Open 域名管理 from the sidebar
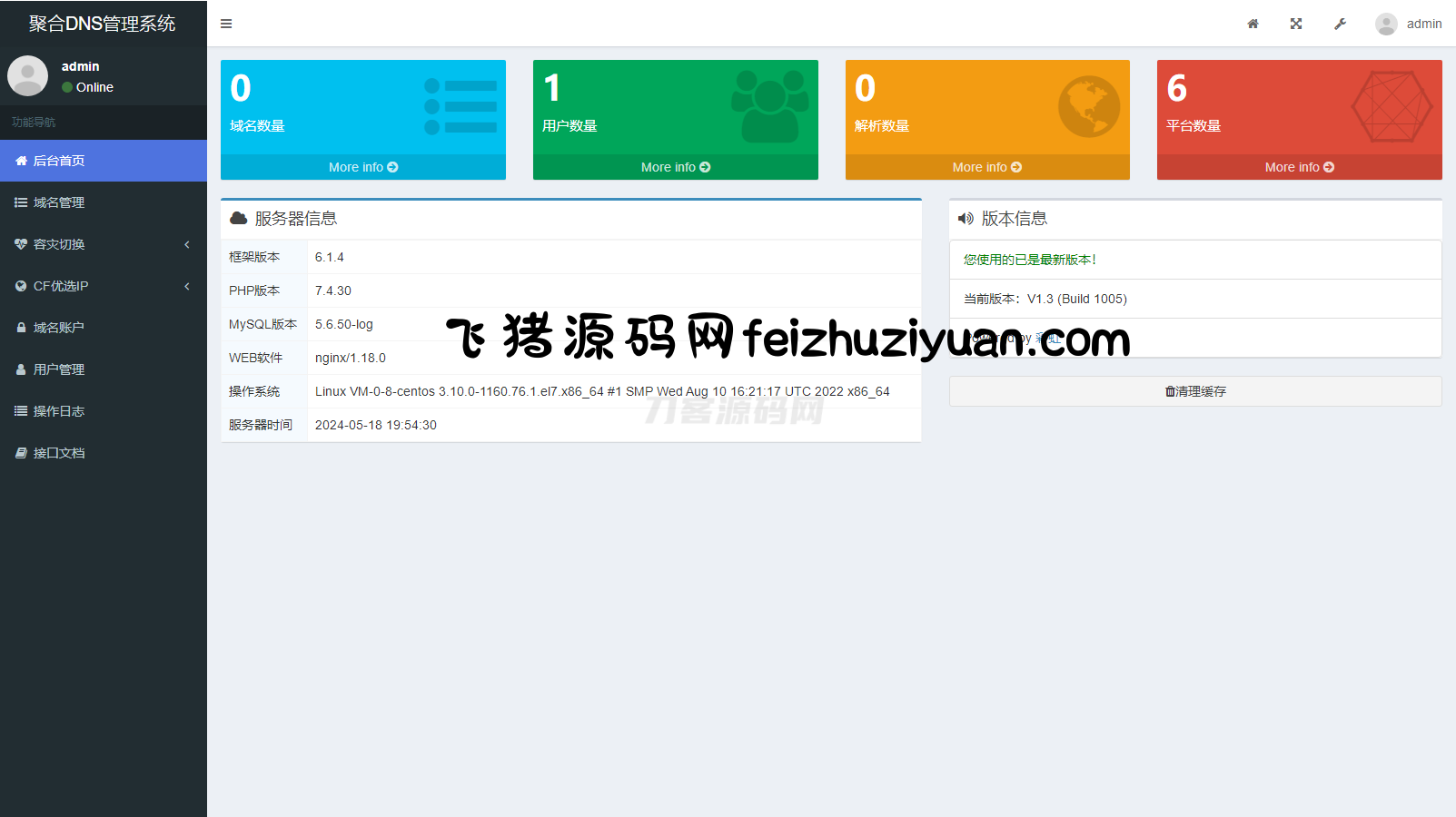 [x=59, y=202]
